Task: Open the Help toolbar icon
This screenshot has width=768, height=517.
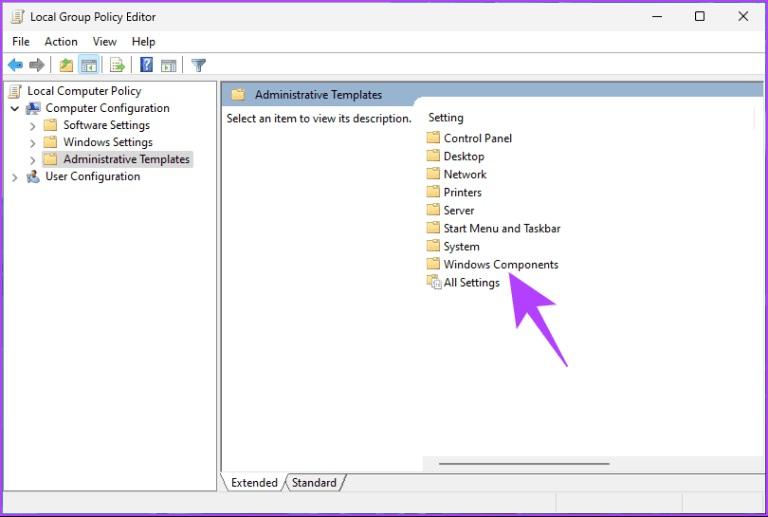Action: [x=146, y=65]
